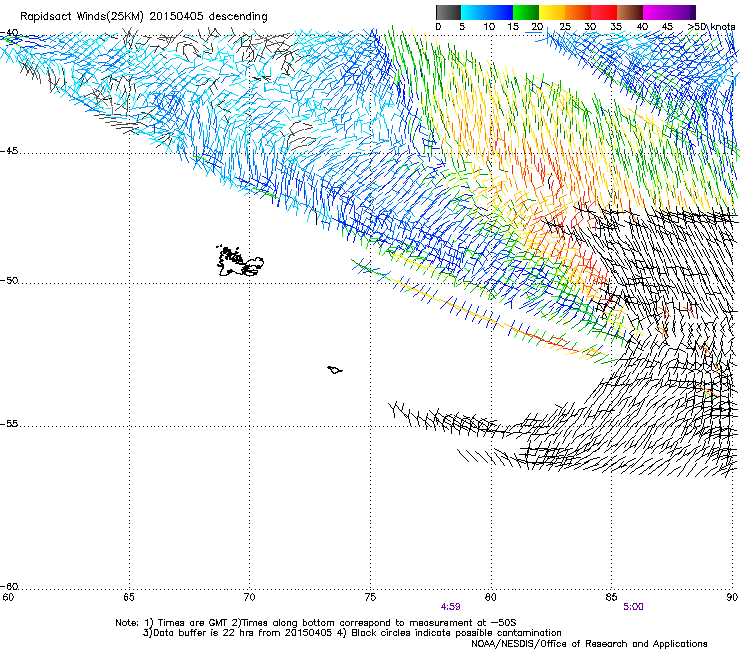Click the legend scale value '30'

coord(590,27)
